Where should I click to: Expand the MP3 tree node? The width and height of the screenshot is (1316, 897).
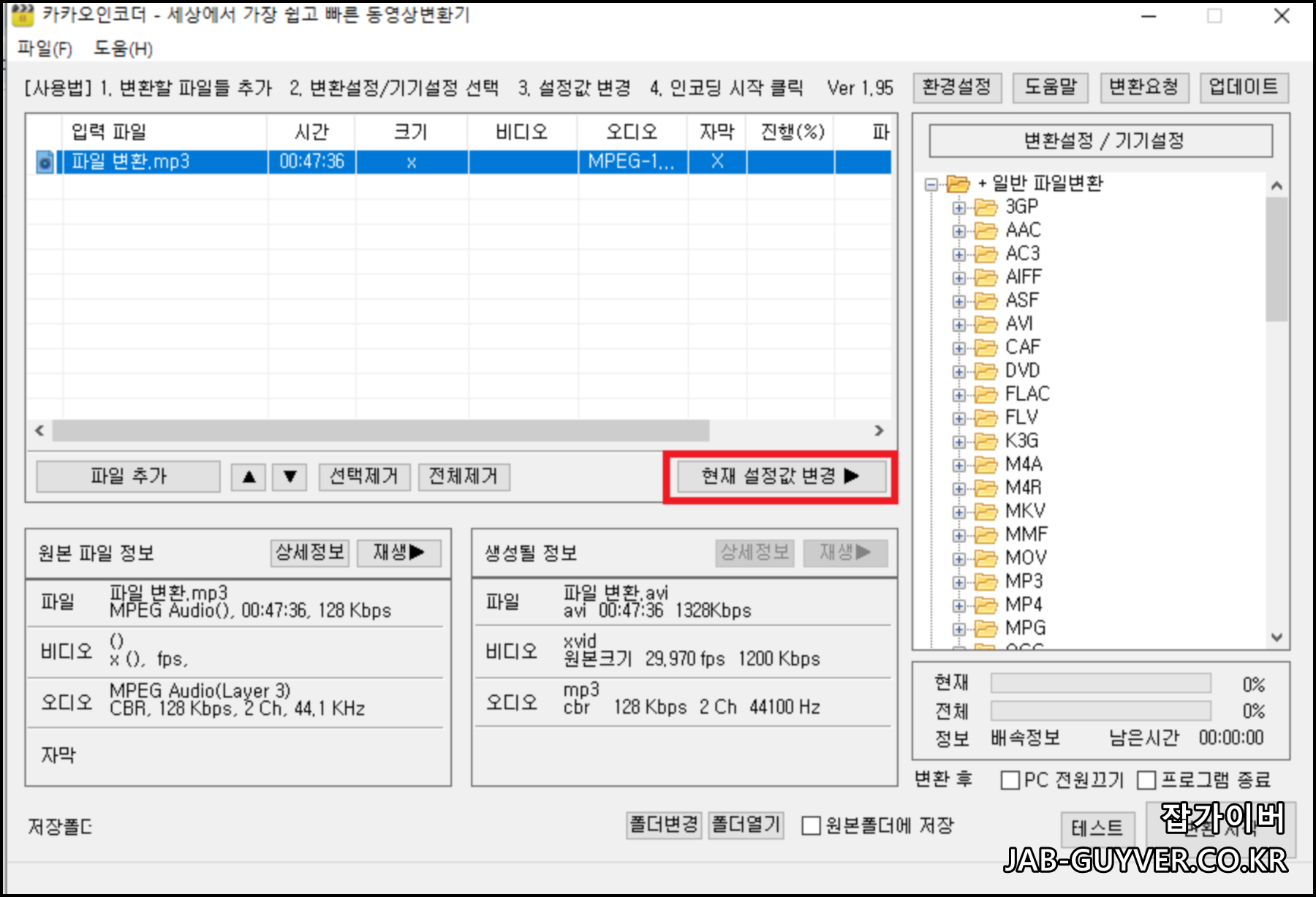[x=958, y=582]
